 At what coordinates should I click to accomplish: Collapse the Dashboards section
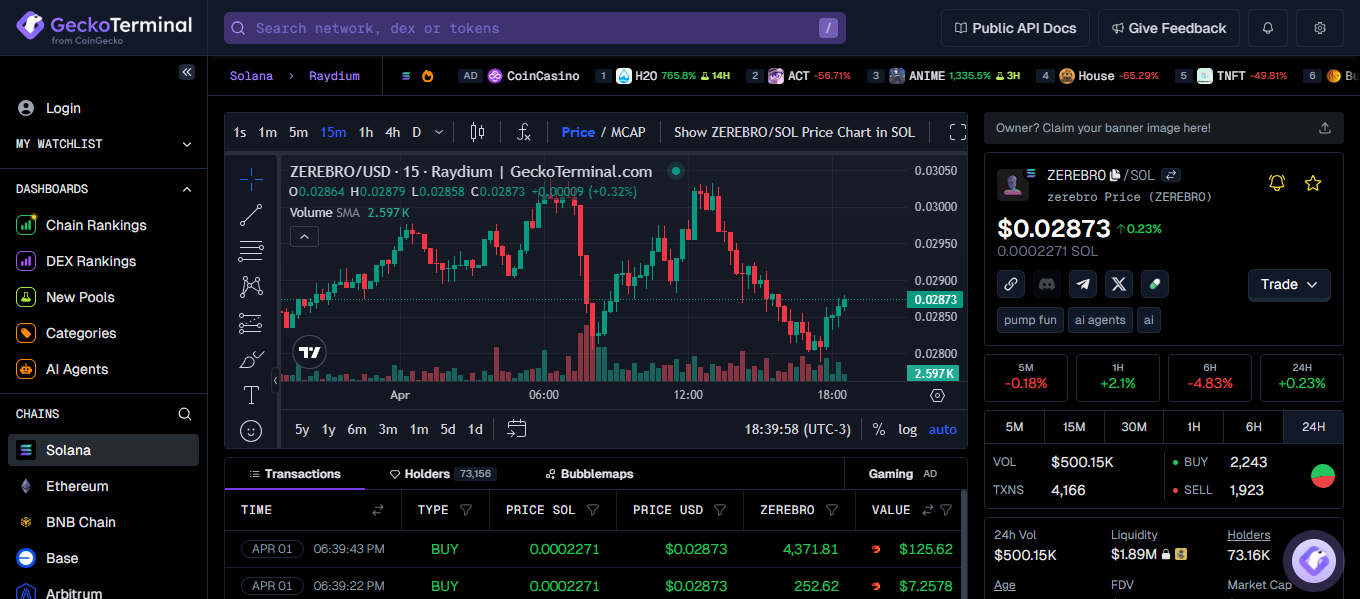186,188
